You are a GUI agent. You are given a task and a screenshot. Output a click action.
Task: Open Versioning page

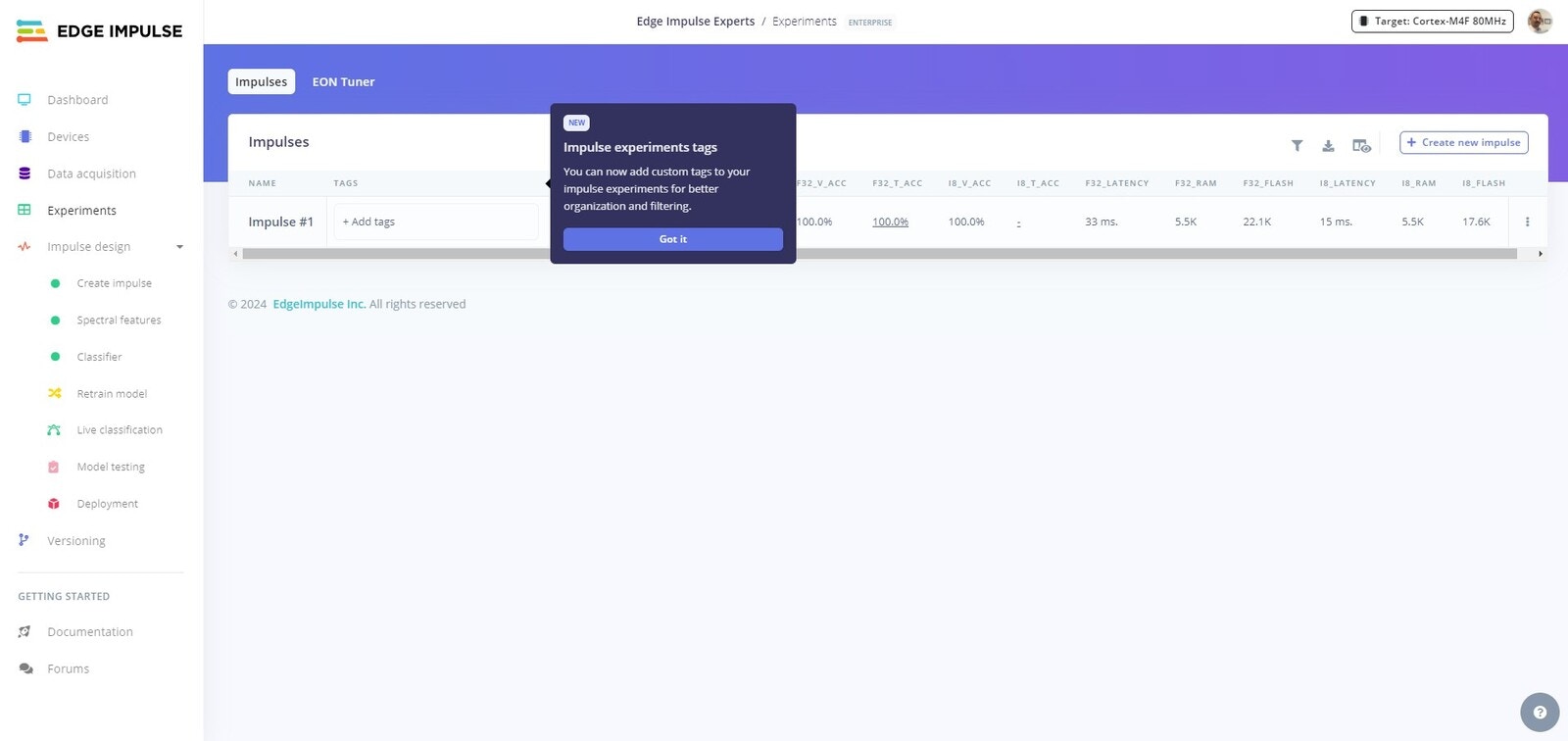coord(76,541)
